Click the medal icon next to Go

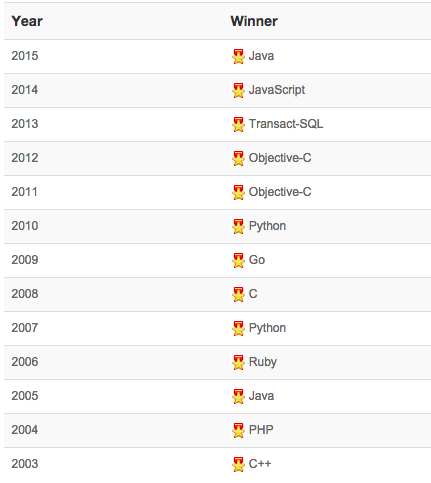click(x=238, y=260)
